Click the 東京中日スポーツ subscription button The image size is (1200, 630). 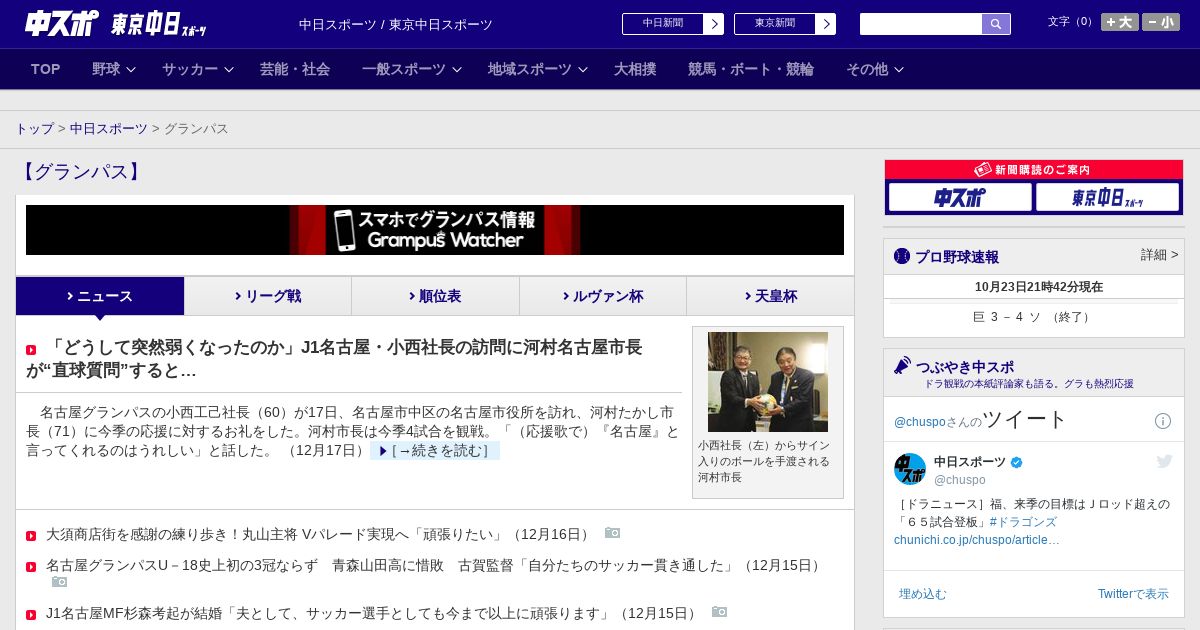click(1107, 197)
